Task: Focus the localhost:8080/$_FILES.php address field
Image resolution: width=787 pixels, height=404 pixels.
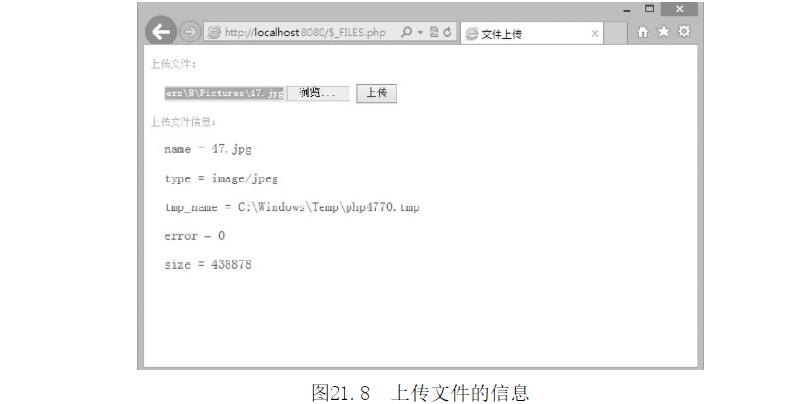Action: (x=305, y=33)
